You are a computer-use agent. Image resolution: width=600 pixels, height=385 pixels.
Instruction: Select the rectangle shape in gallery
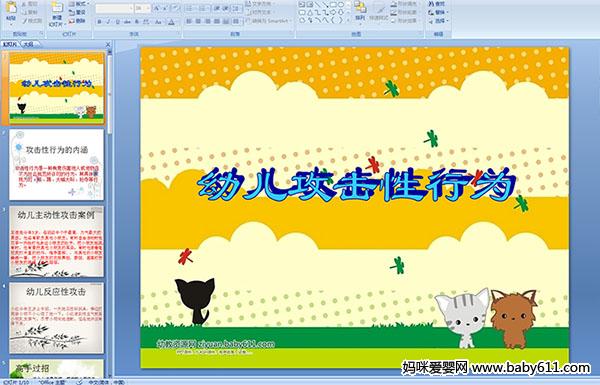click(334, 5)
